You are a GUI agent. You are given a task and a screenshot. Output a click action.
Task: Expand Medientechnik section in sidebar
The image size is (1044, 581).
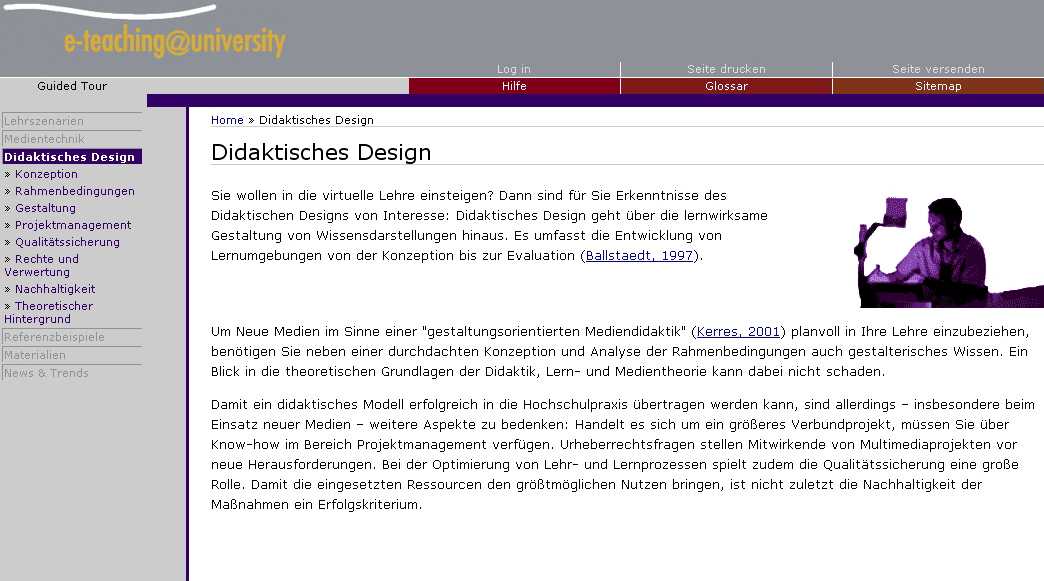(x=44, y=139)
